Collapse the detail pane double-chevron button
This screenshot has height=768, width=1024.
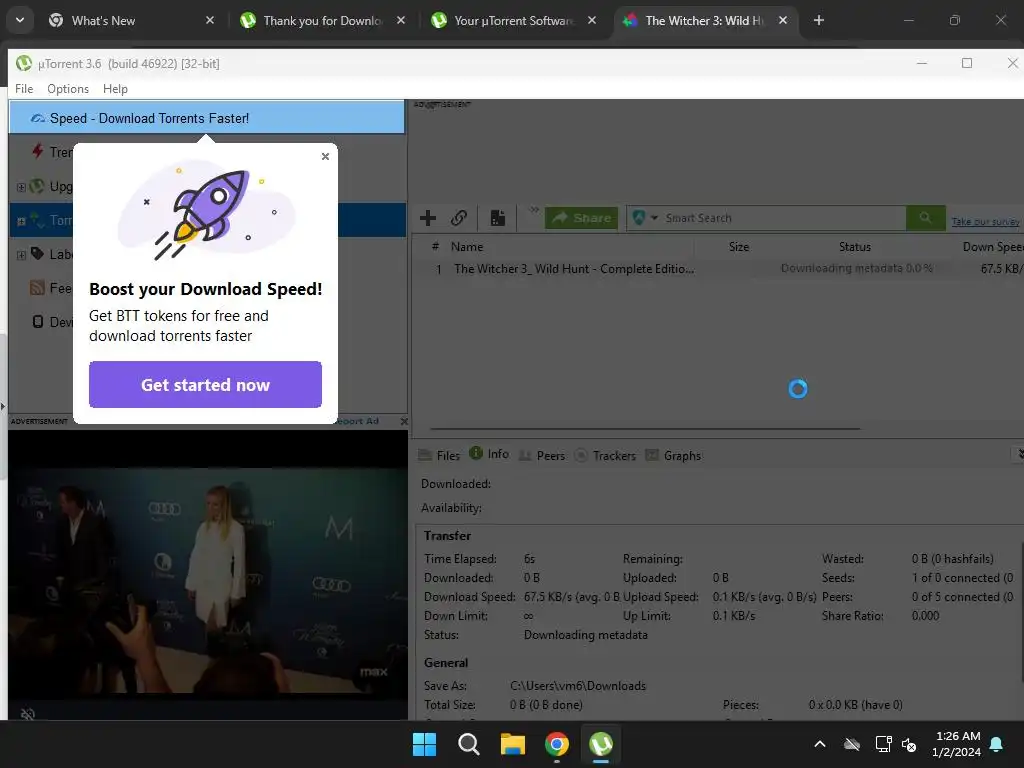coord(1019,453)
